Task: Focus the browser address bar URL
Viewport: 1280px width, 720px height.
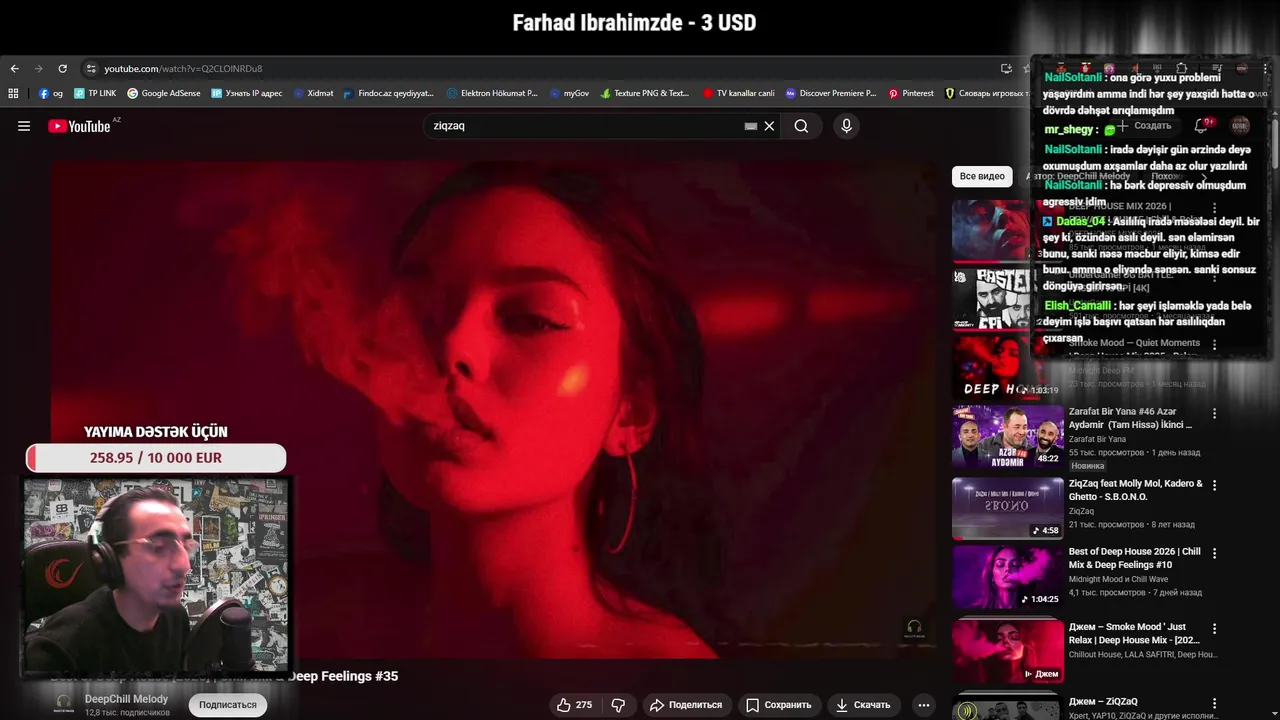Action: (x=183, y=69)
